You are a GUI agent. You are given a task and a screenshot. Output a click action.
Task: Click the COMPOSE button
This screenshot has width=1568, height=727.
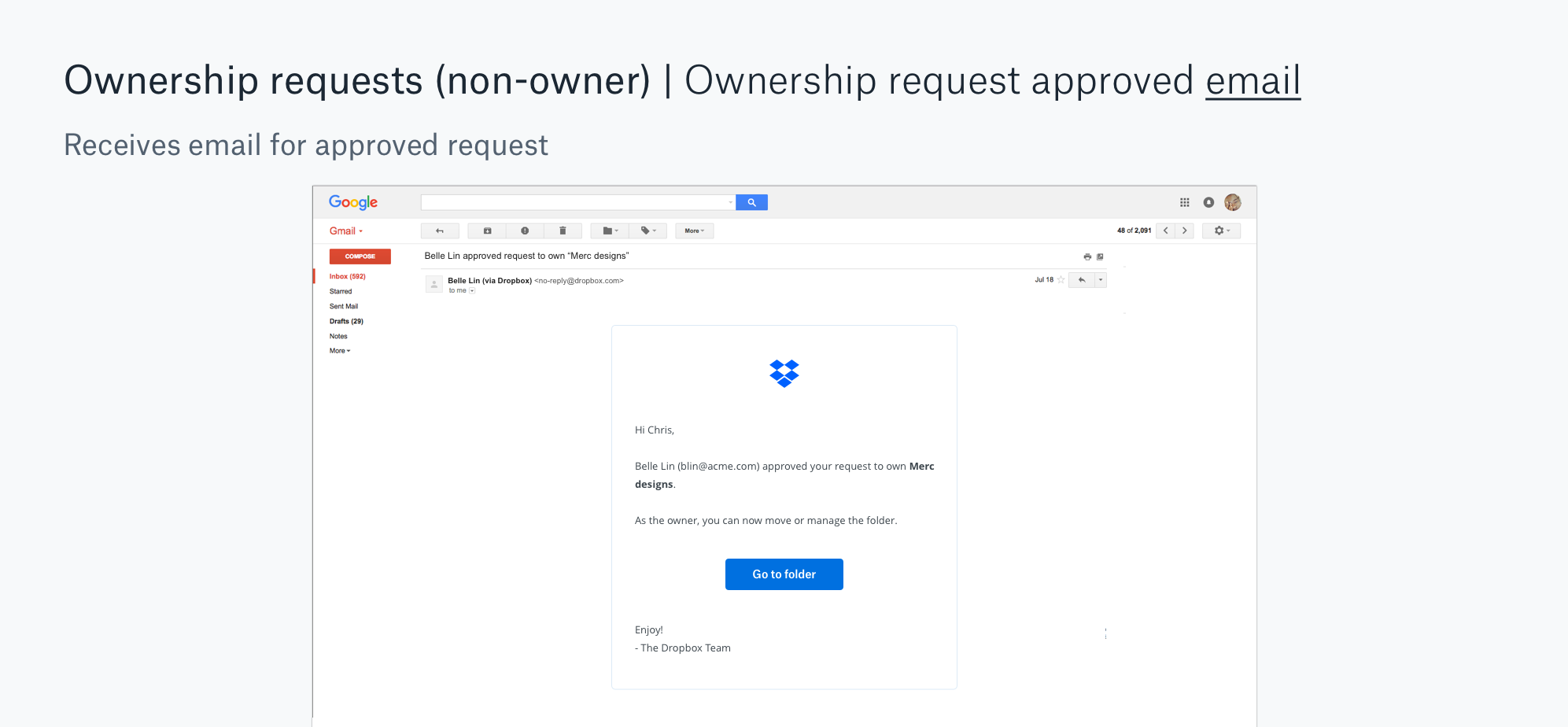click(x=360, y=256)
